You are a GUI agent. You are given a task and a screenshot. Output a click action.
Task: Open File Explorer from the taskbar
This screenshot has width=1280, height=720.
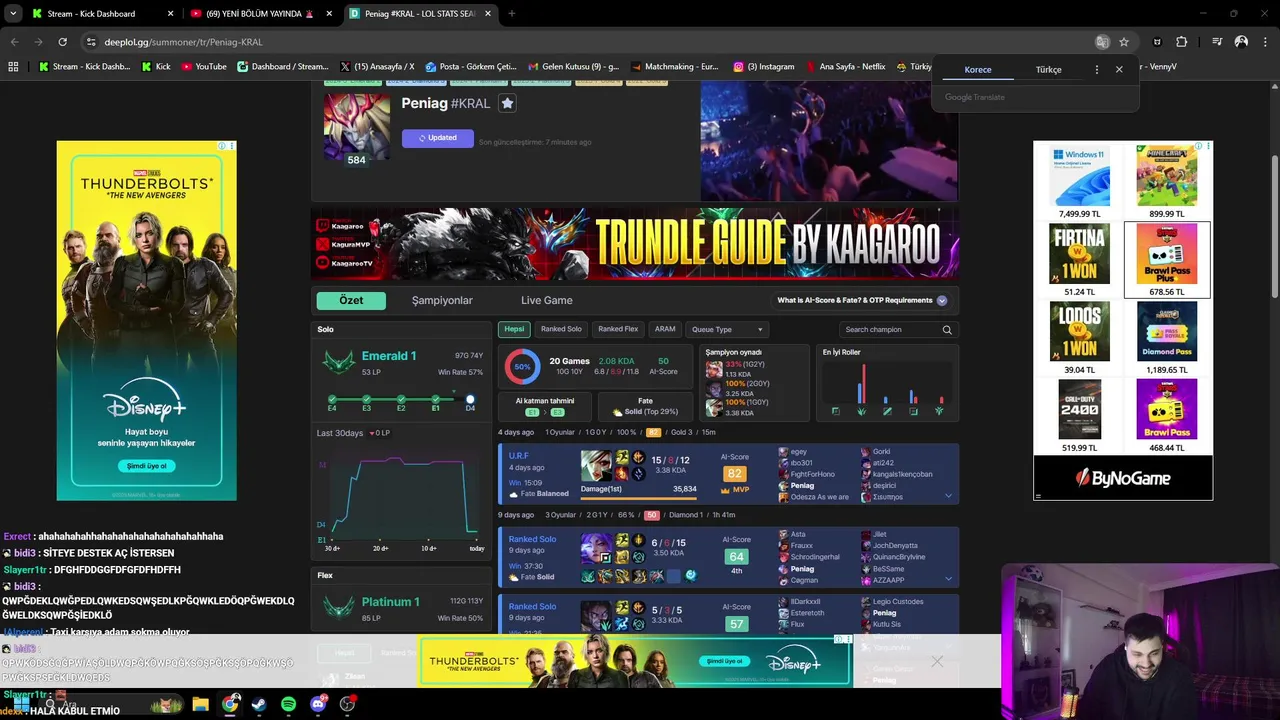(x=200, y=704)
